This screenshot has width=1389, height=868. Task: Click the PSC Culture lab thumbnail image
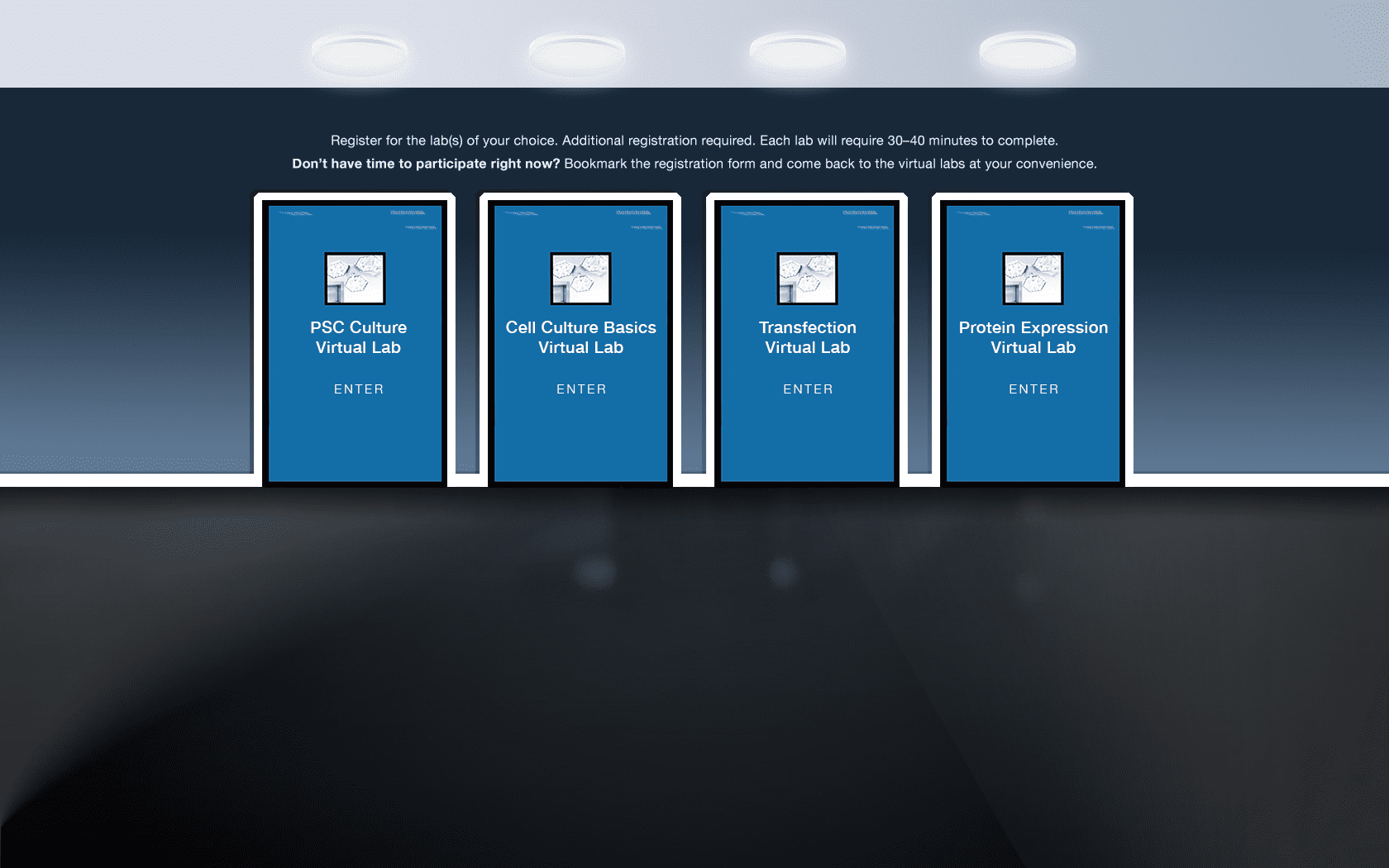pos(356,278)
